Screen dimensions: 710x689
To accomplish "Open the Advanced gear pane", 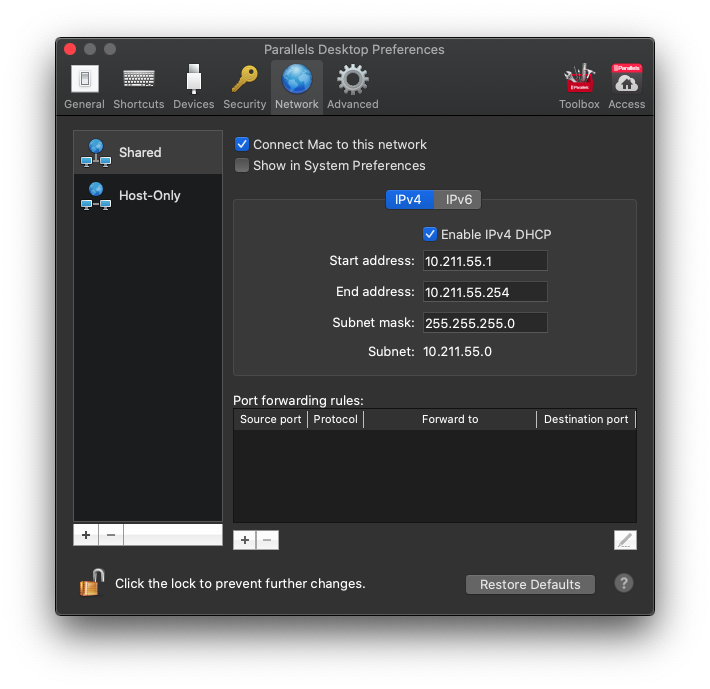I will click(x=353, y=87).
